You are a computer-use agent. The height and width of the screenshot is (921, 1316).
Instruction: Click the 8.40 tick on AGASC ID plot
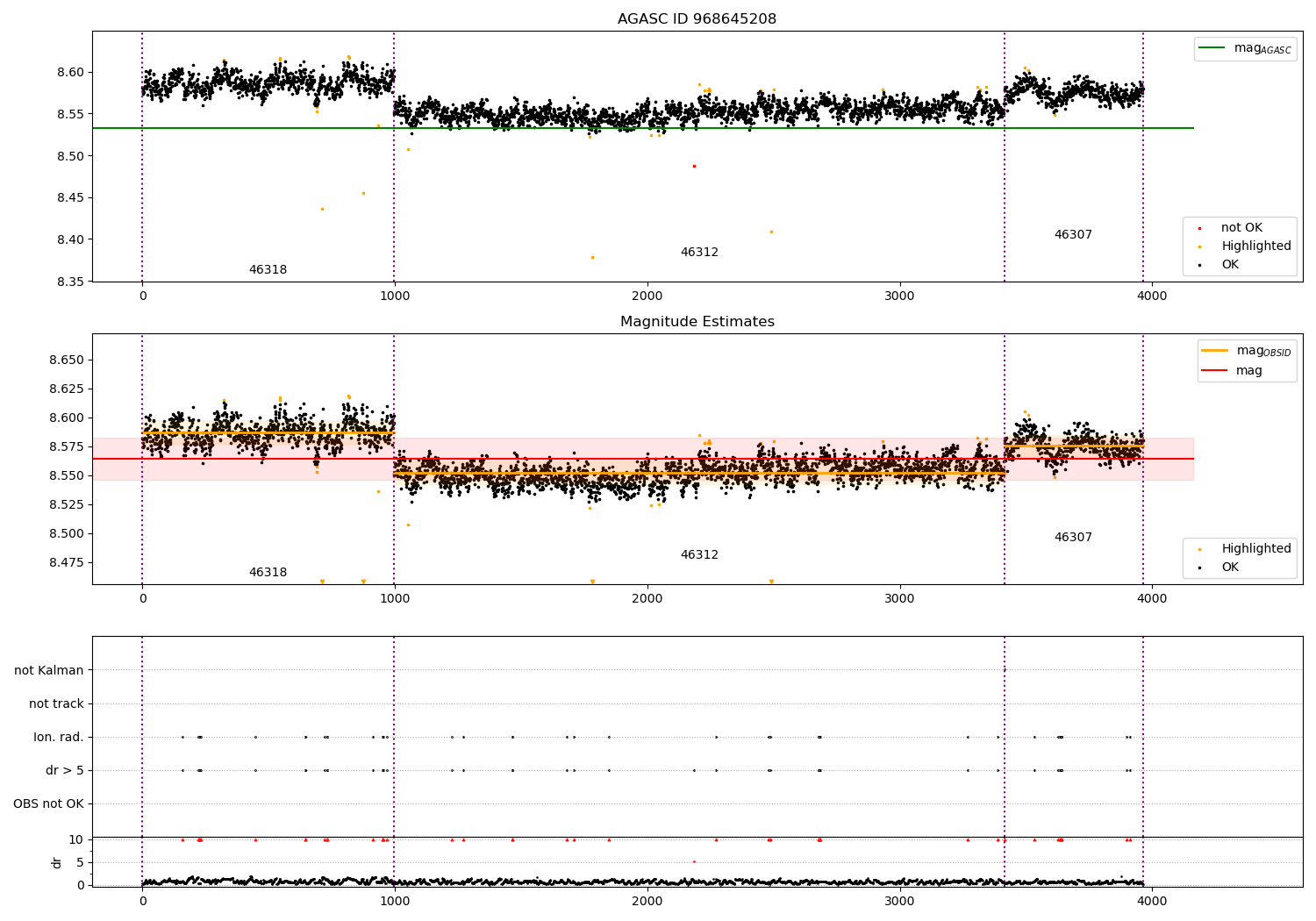pos(69,240)
